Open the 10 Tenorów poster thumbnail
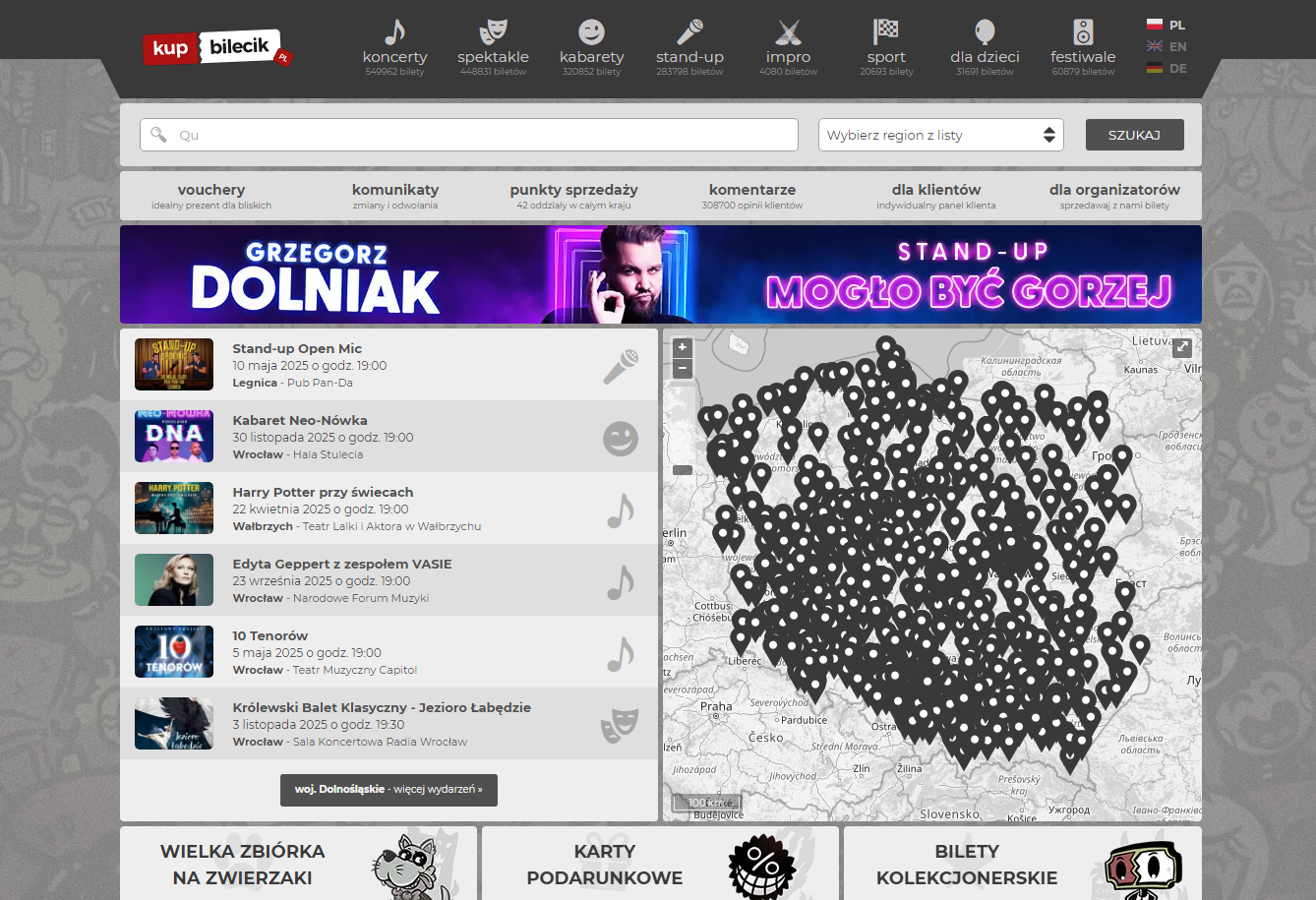The image size is (1316, 900). coord(174,652)
